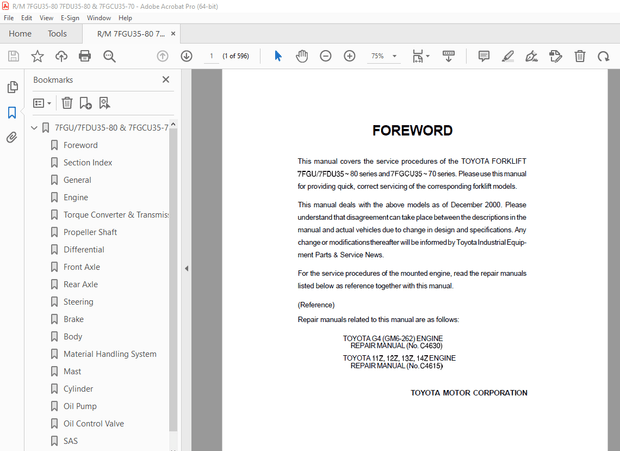Select the arrow selection tool
The width and height of the screenshot is (620, 451).
tap(278, 56)
